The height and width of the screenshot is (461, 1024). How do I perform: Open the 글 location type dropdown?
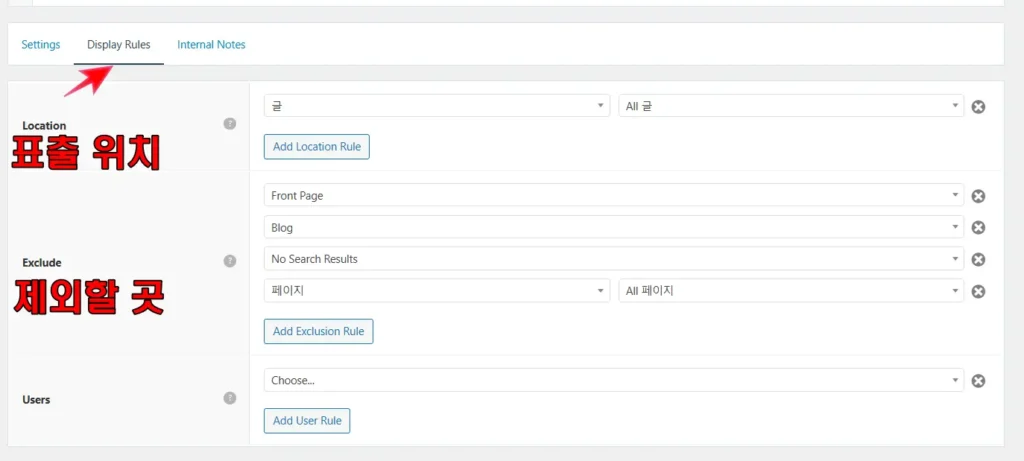tap(437, 106)
